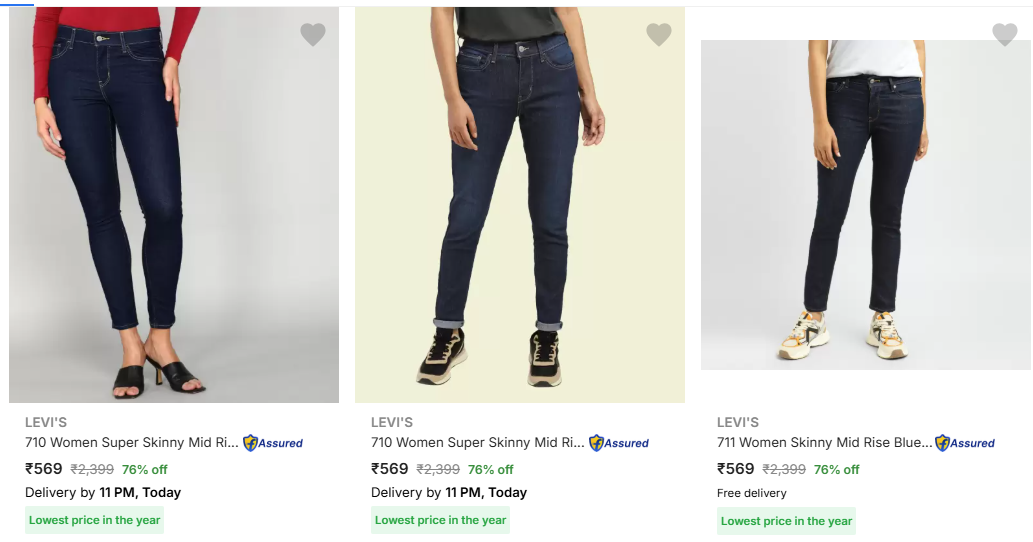Click the Lowest price tag under the red-top product
The image size is (1033, 542).
point(94,520)
